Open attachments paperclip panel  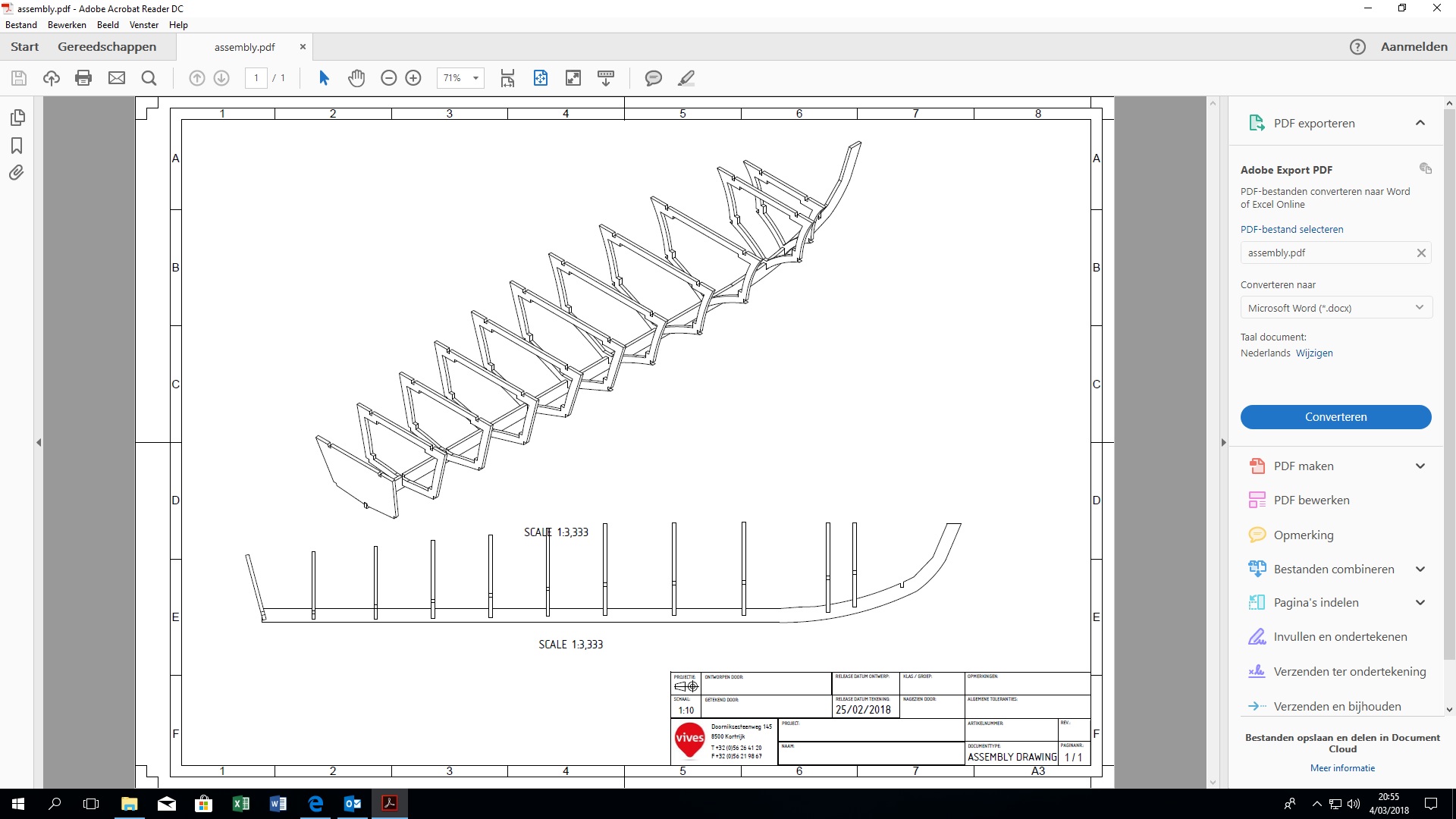[x=17, y=173]
